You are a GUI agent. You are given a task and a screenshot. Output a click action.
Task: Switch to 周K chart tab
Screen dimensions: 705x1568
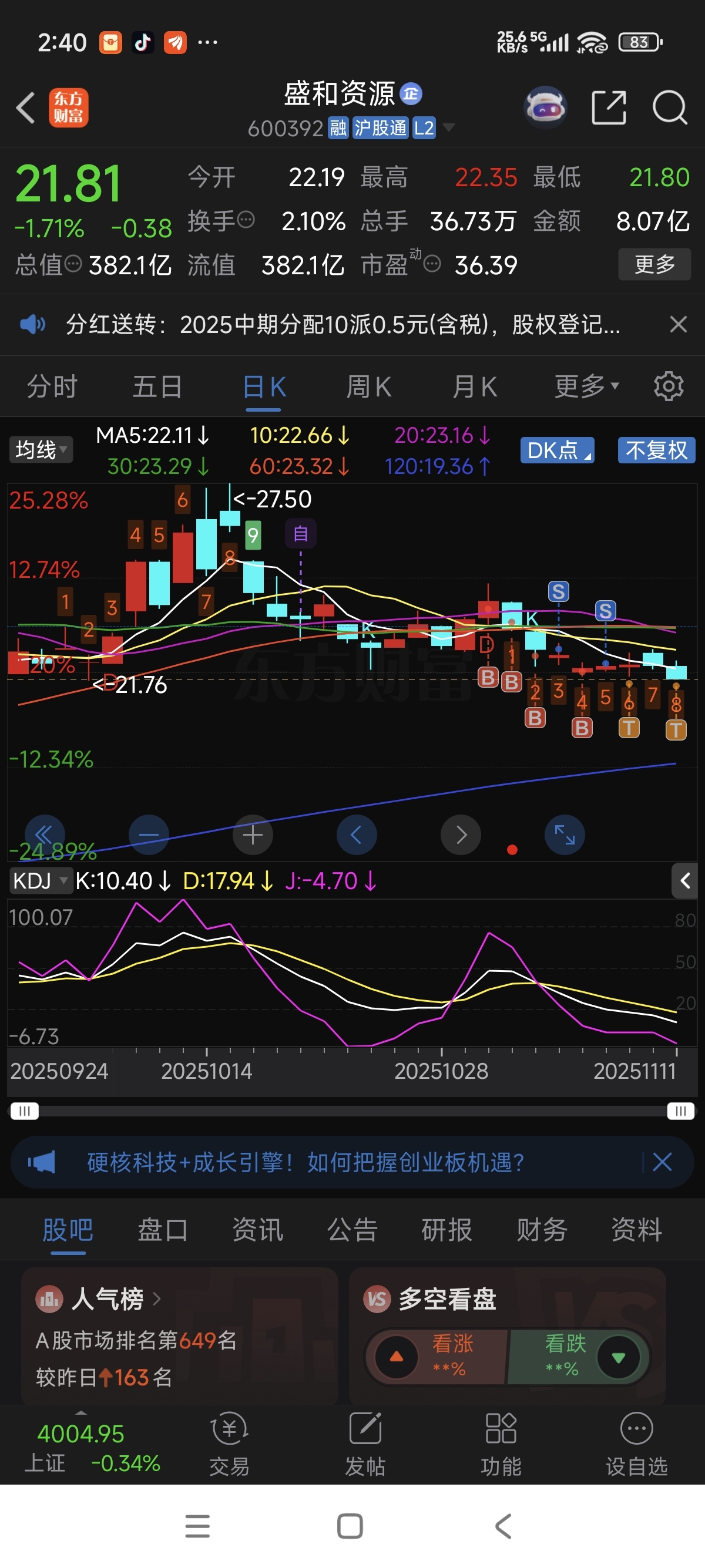click(369, 386)
